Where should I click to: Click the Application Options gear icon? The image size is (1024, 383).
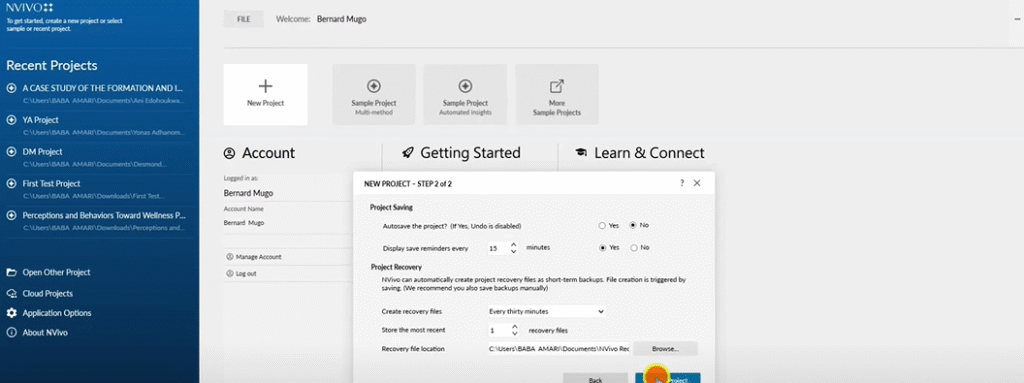11,313
